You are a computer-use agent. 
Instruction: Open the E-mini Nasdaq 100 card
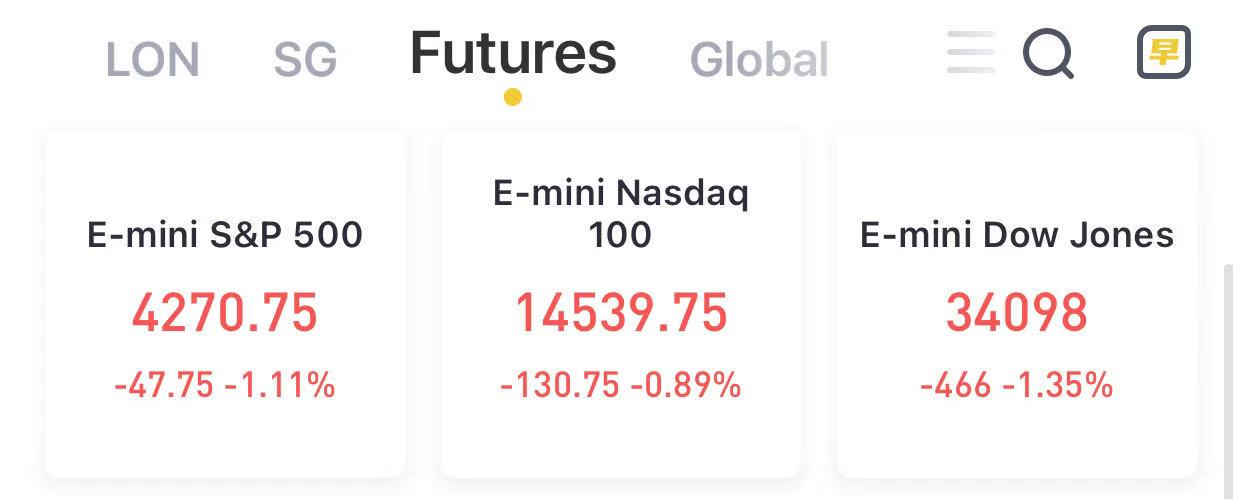(x=621, y=303)
